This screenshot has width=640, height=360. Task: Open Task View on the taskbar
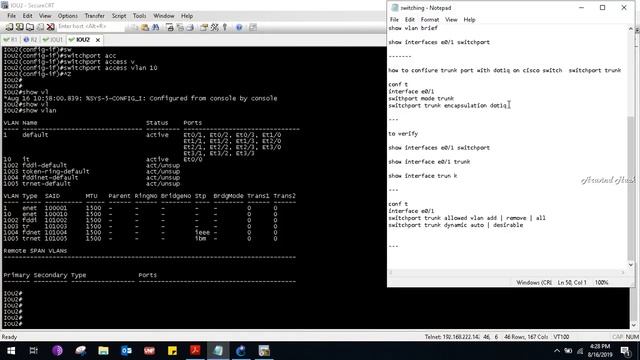click(34, 351)
